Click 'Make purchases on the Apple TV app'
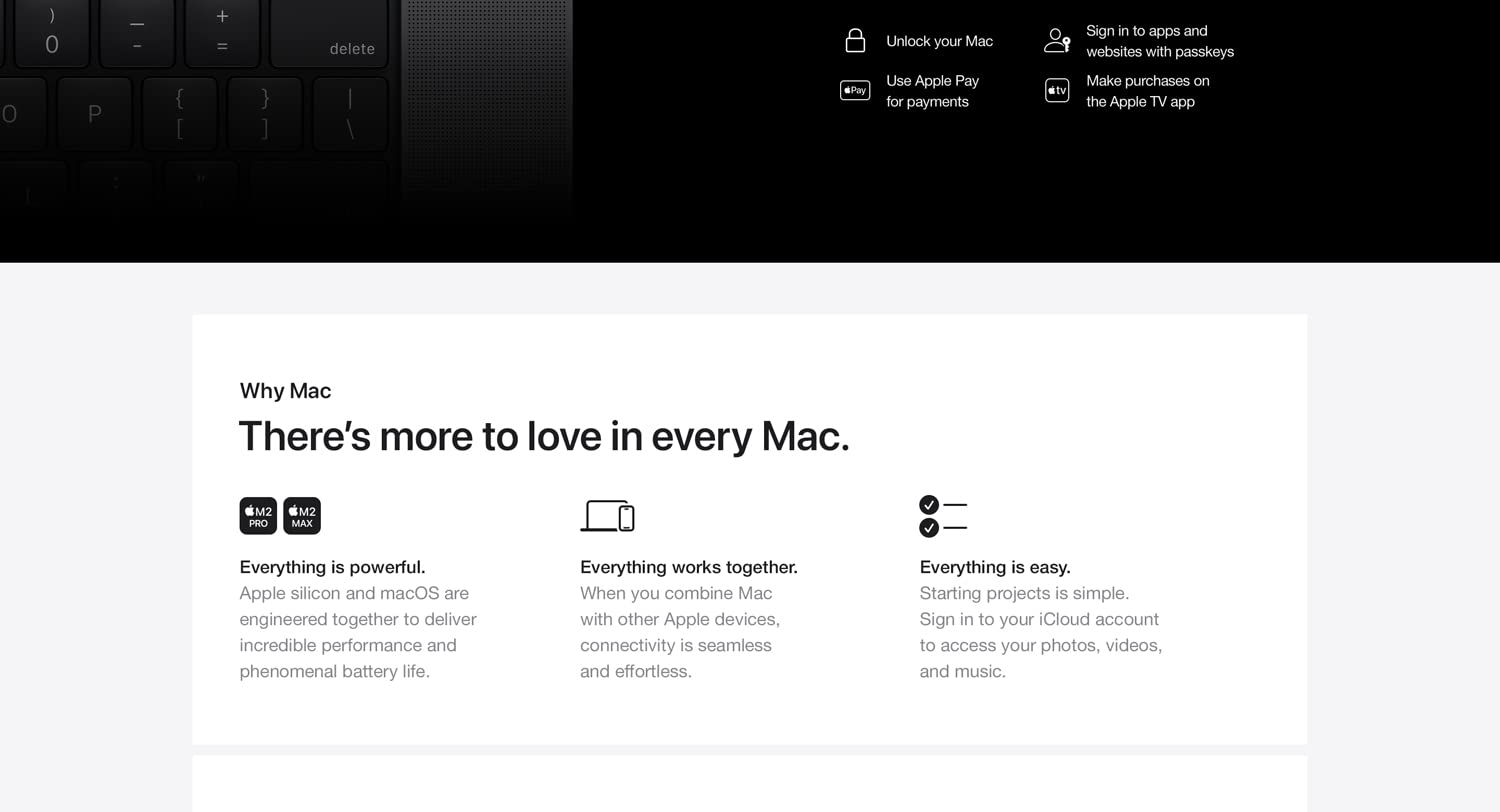Viewport: 1500px width, 812px height. [1147, 91]
